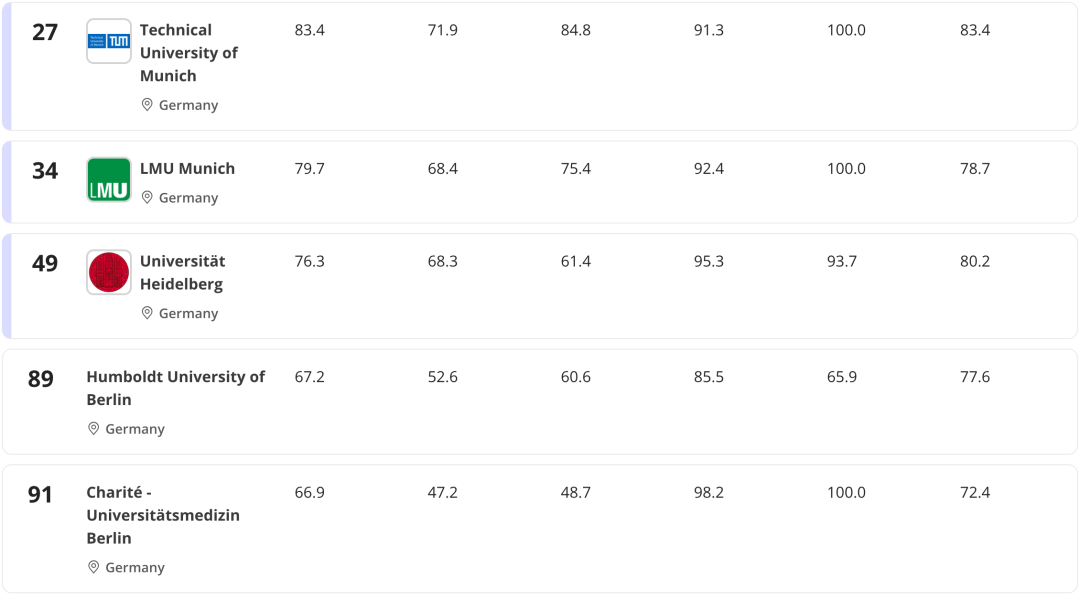The image size is (1080, 599).
Task: Click the 83.4 overall score for Munich
Action: tap(309, 30)
